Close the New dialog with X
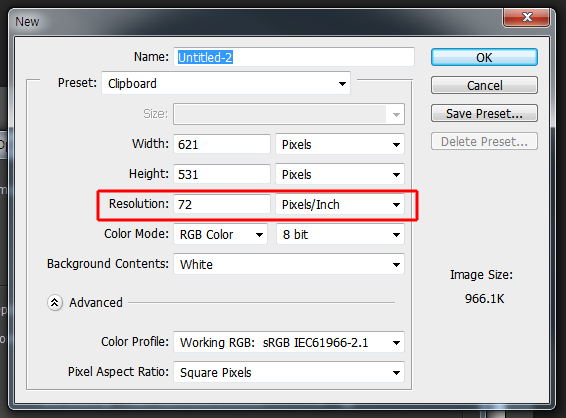The width and height of the screenshot is (566, 418). [527, 17]
